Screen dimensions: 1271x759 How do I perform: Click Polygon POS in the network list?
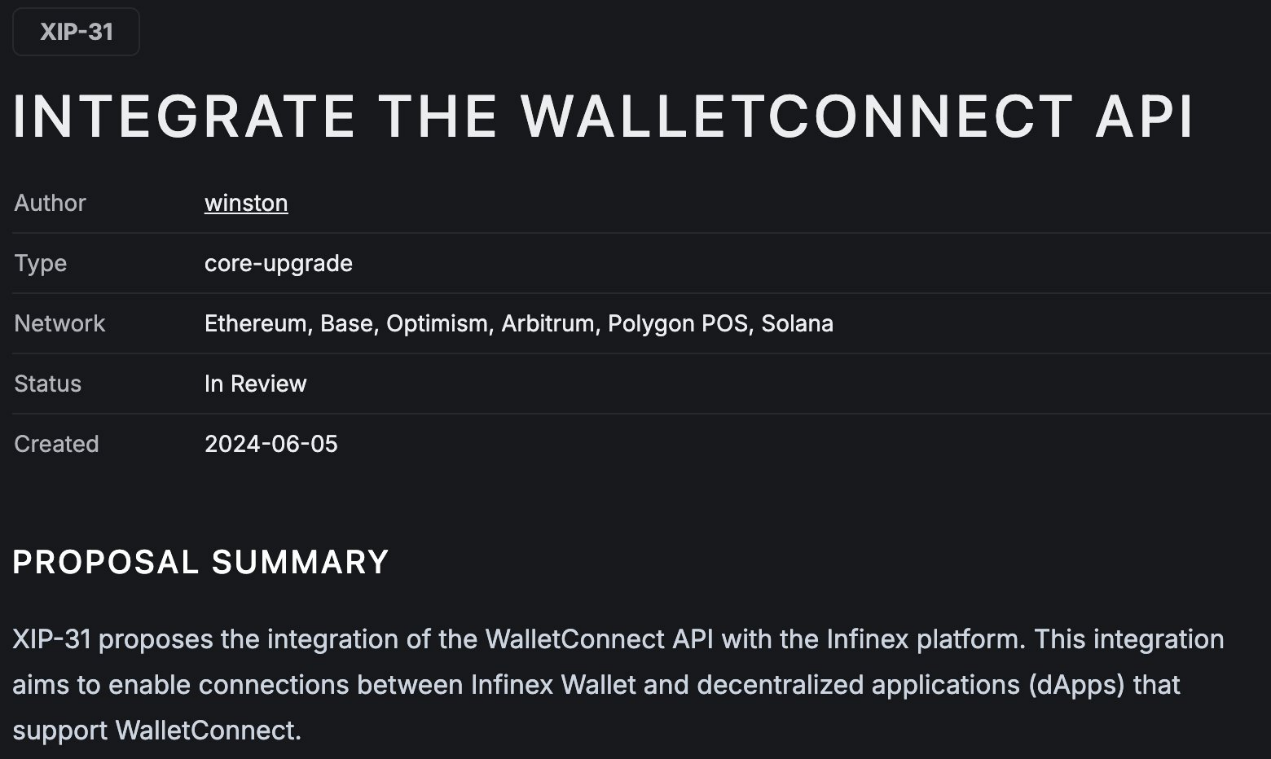[x=678, y=323]
